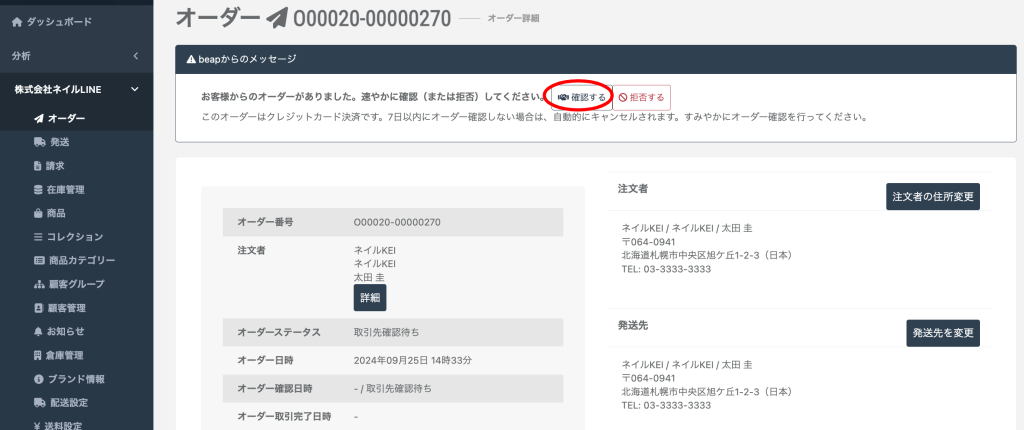Click 発送先を変更 button

tap(942, 333)
